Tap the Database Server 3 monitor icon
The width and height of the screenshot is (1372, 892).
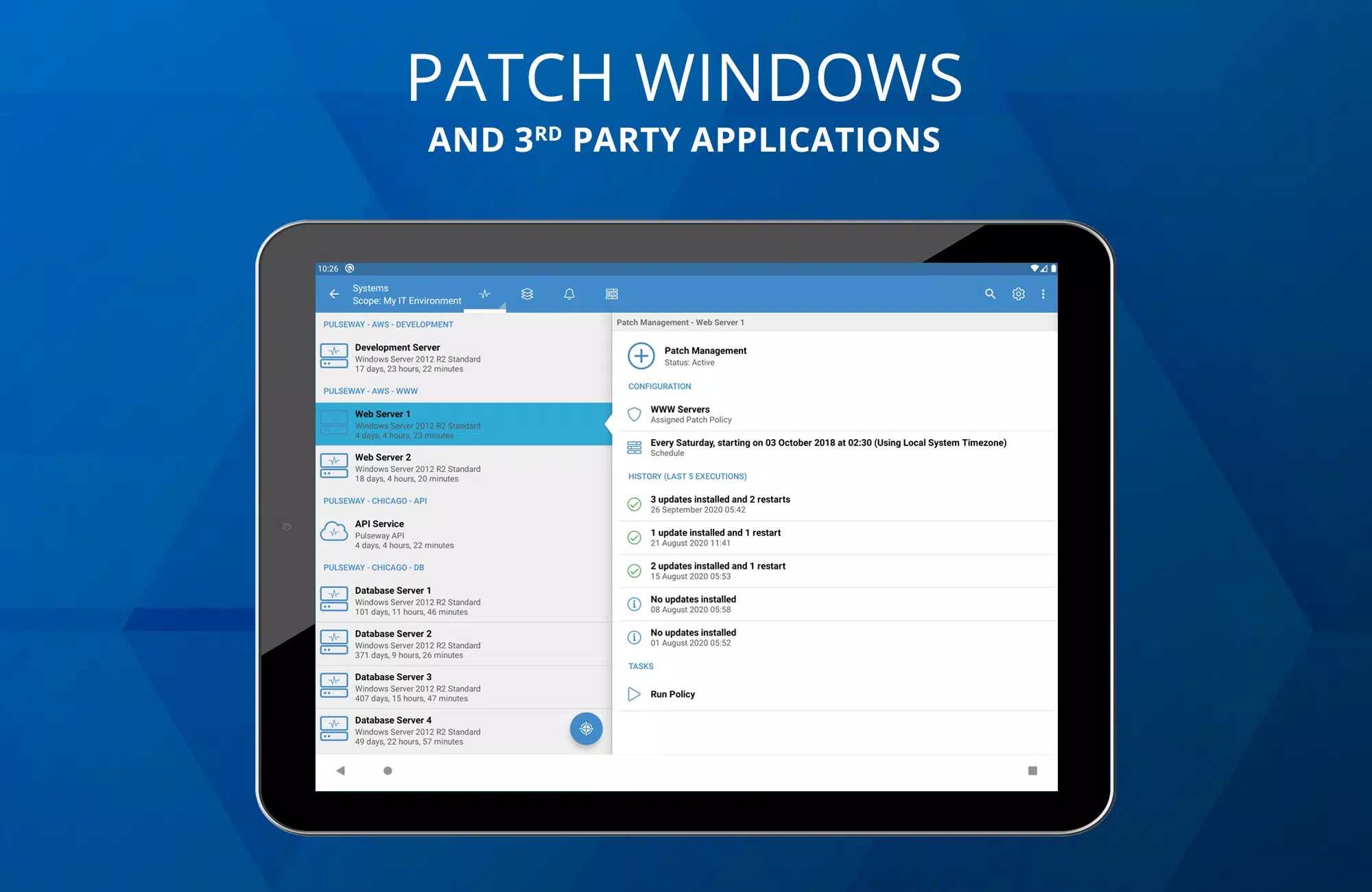click(334, 686)
